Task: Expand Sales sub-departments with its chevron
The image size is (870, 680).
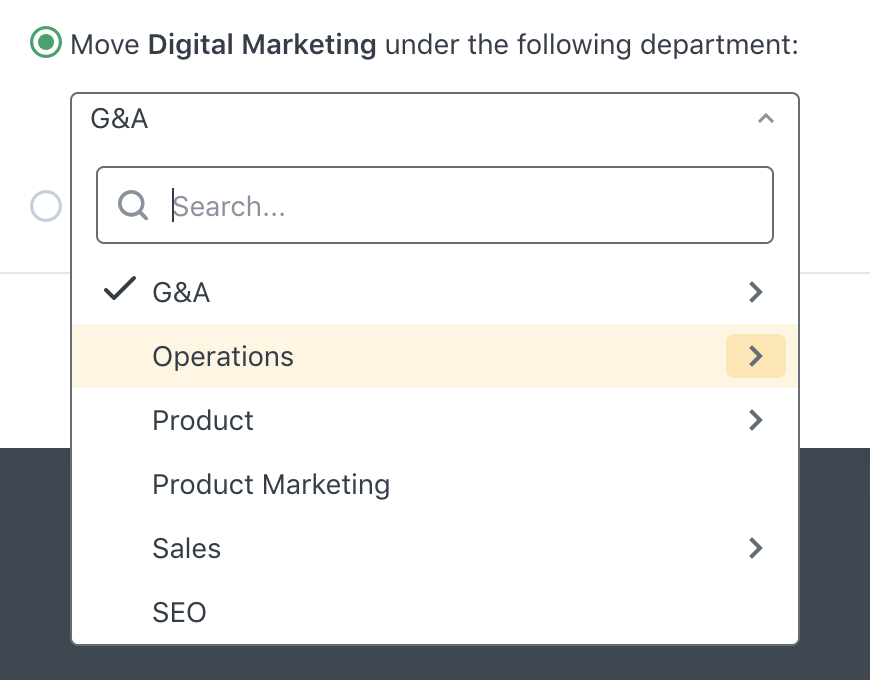Action: click(x=756, y=548)
